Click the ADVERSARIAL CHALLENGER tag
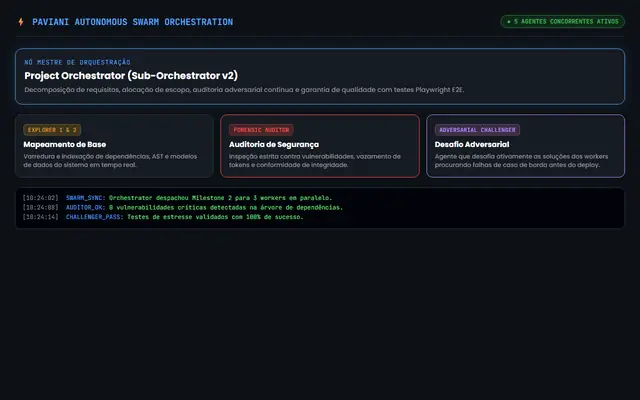The width and height of the screenshot is (640, 400). (477, 130)
